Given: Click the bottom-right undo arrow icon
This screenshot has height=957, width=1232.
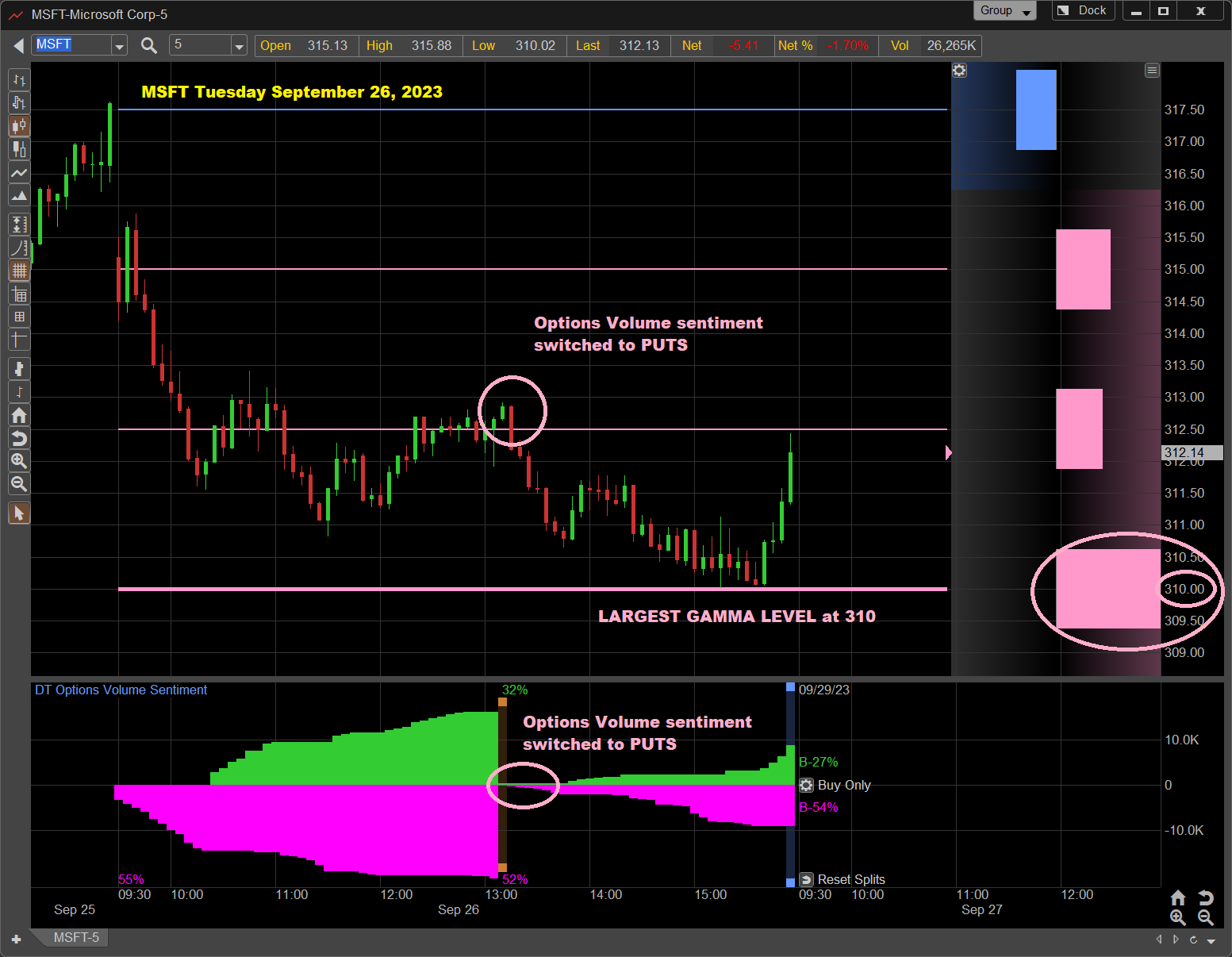Looking at the screenshot, I should point(1206,897).
